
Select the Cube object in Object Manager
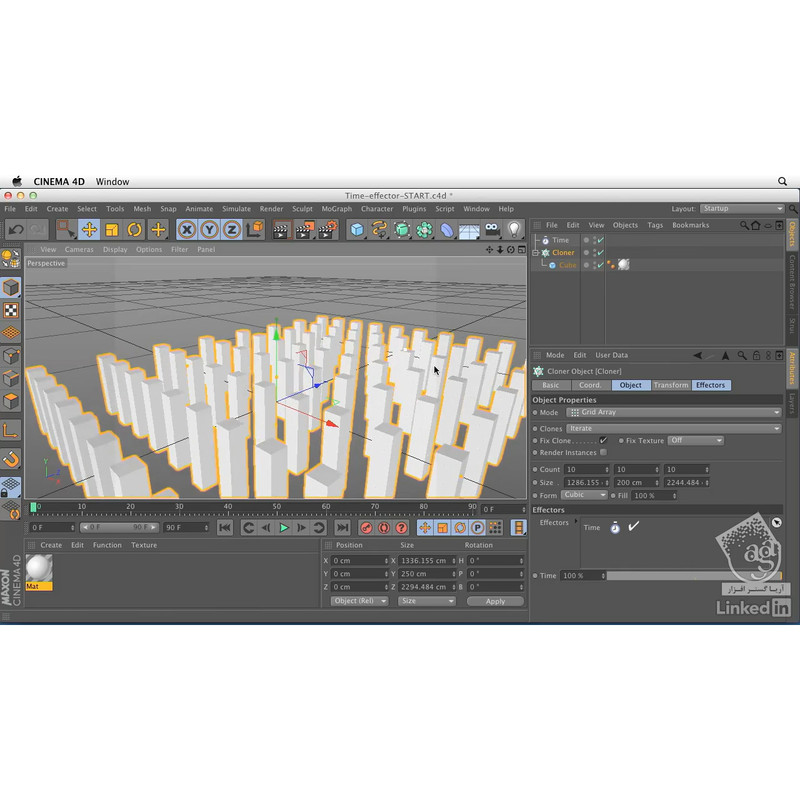[x=567, y=265]
